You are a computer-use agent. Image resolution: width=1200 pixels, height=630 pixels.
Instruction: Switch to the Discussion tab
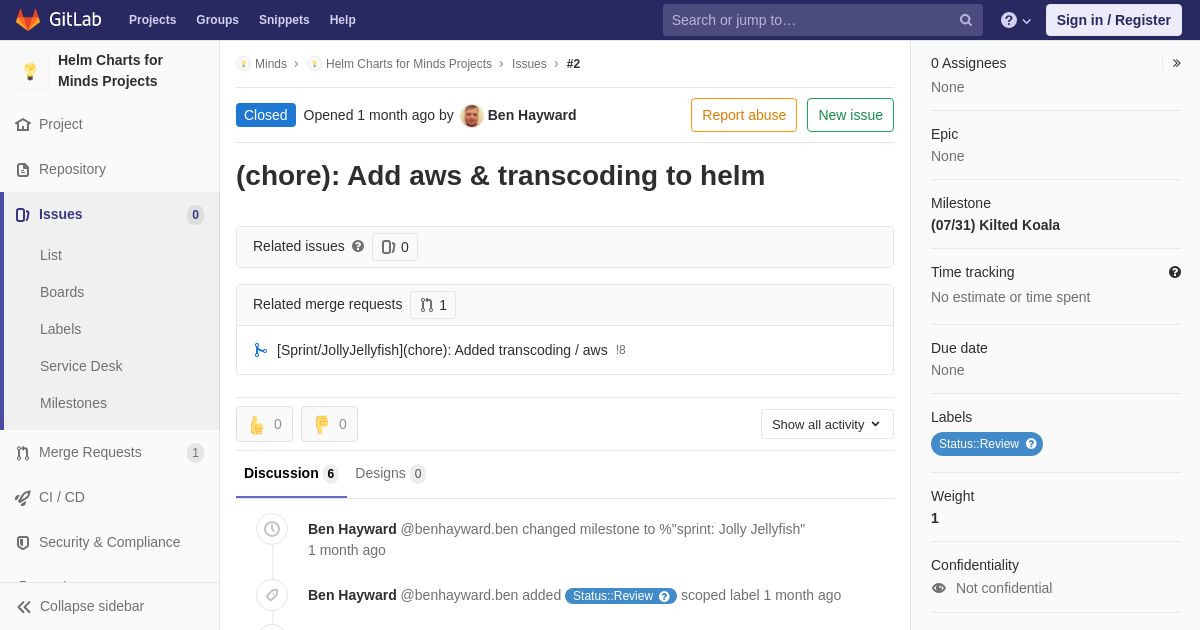coord(291,474)
